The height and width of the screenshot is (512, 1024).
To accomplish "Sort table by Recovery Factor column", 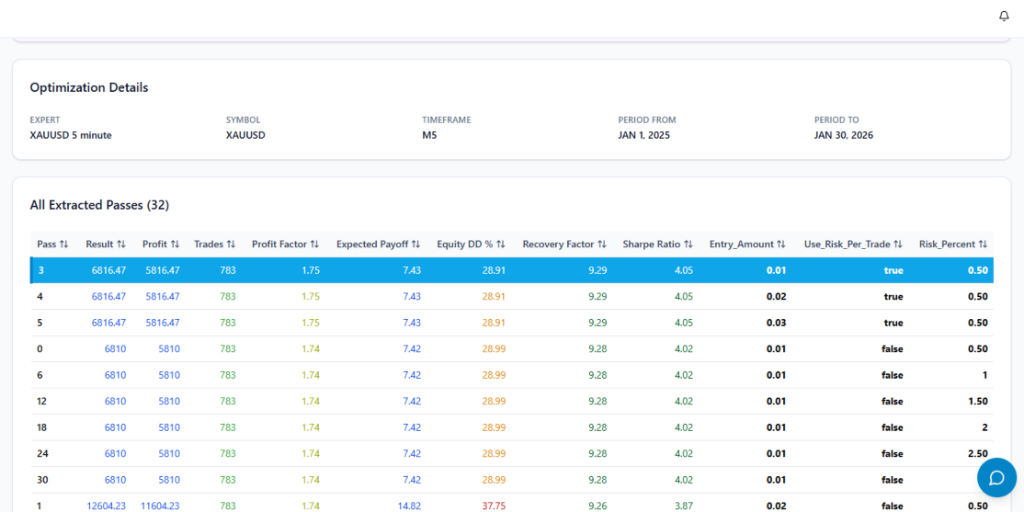I will (564, 244).
